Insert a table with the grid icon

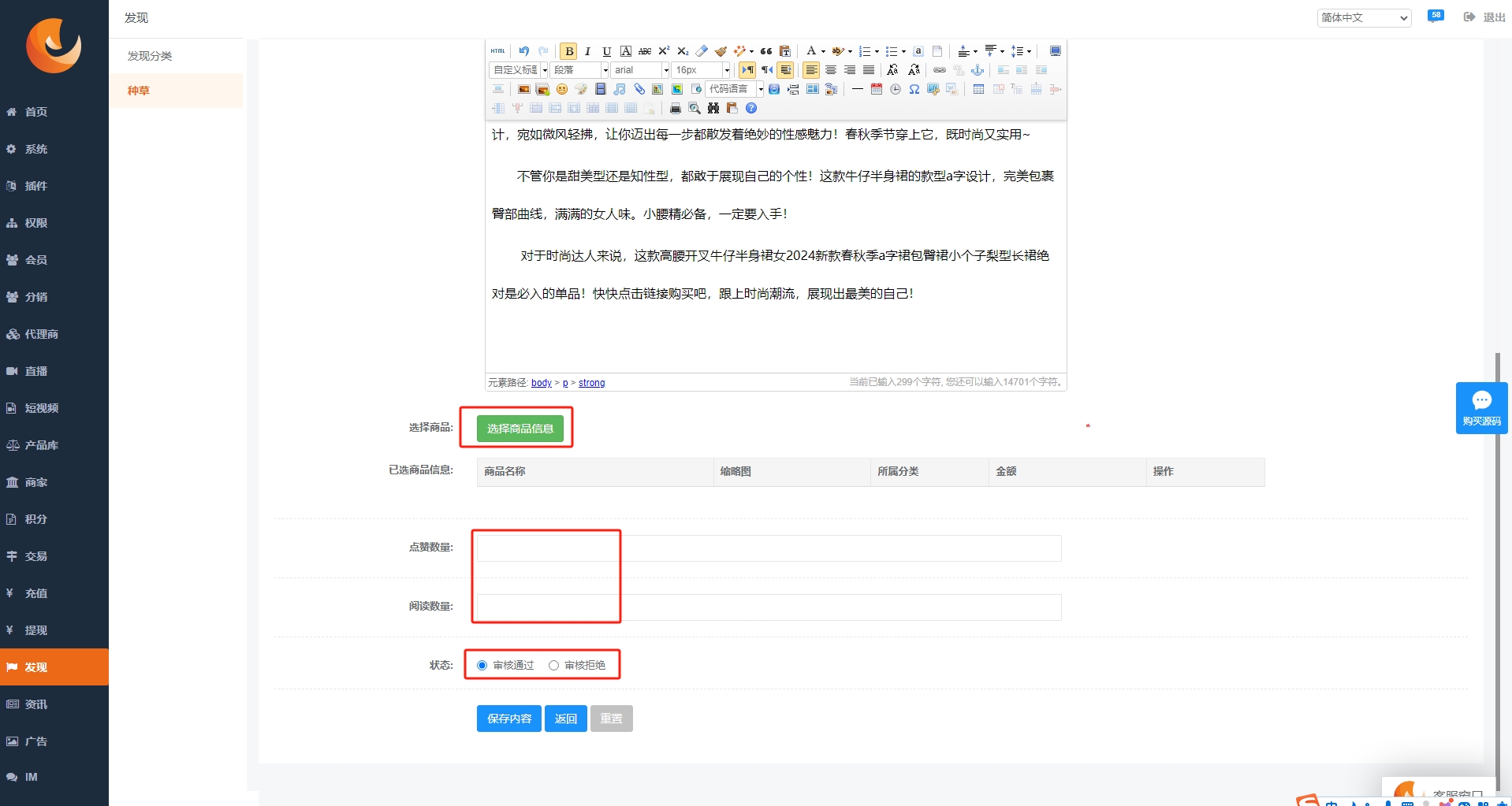[978, 89]
